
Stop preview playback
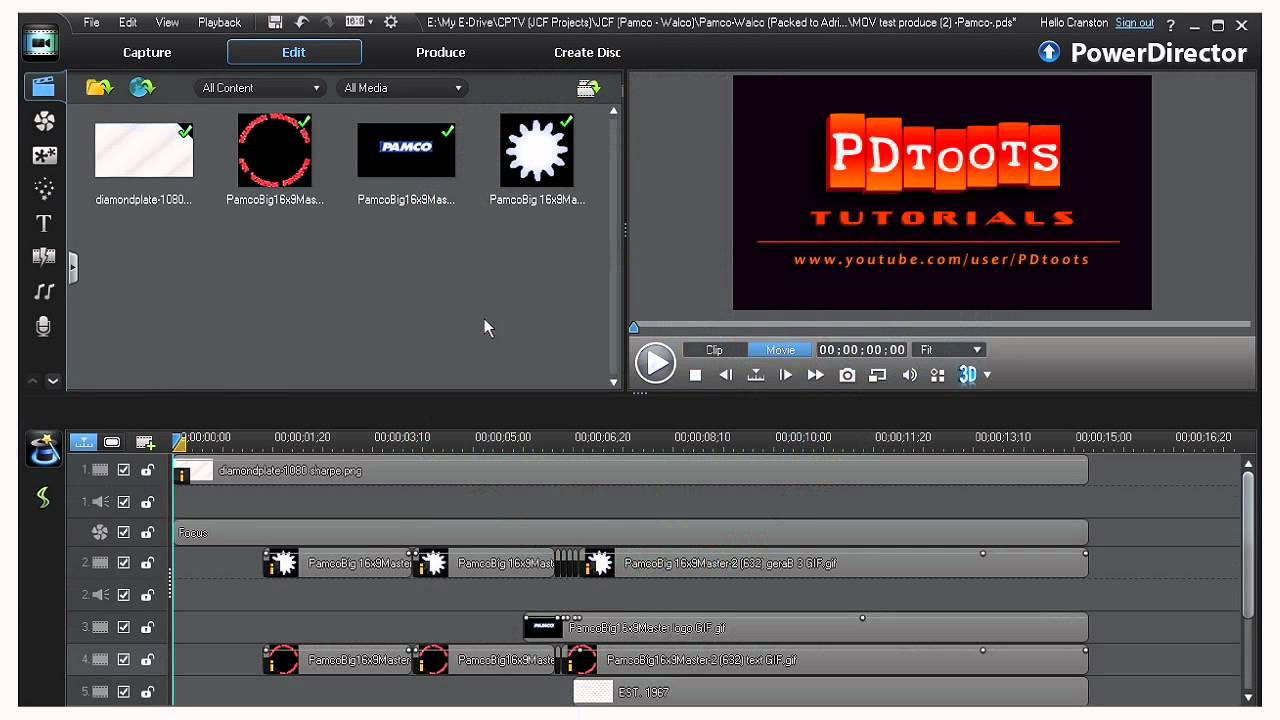click(695, 375)
